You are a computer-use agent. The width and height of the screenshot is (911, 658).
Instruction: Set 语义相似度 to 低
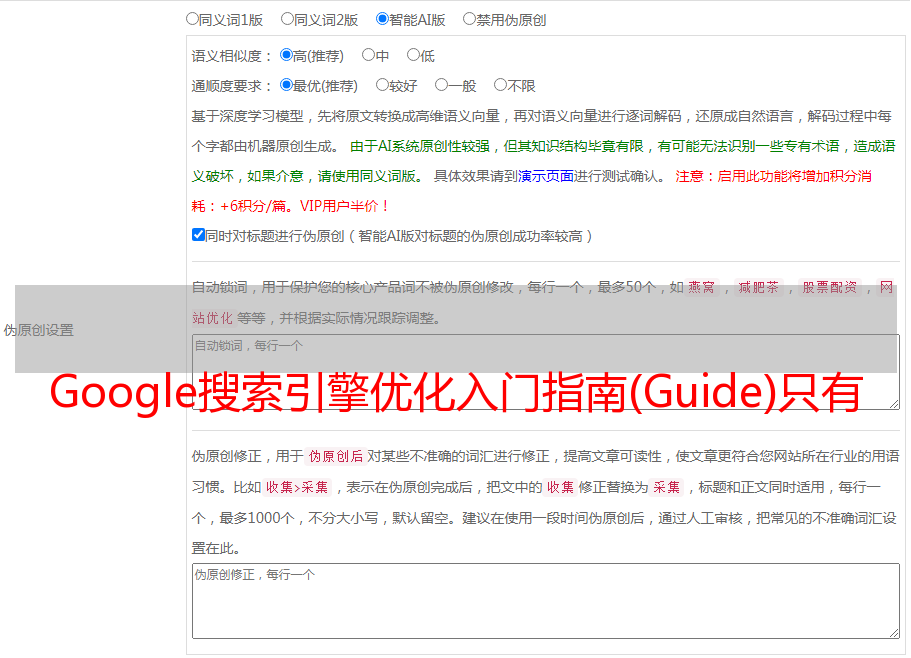(413, 55)
